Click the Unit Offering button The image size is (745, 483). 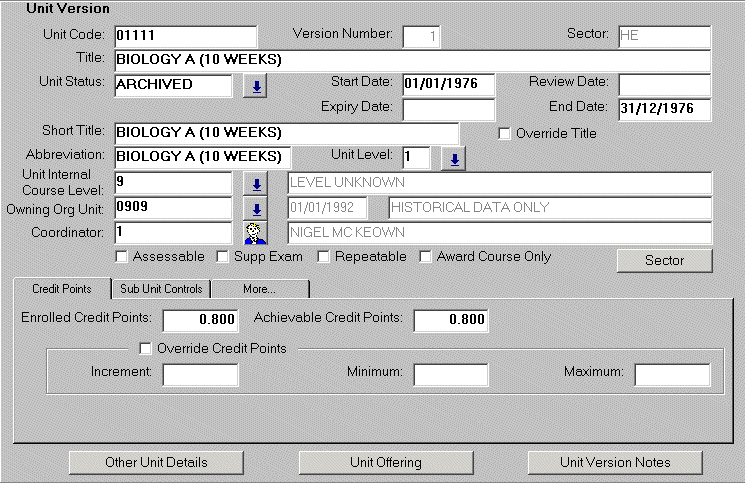pos(386,462)
